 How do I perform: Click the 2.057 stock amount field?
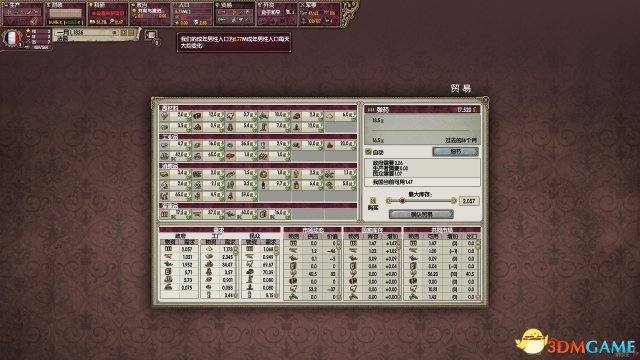pyautogui.click(x=469, y=200)
